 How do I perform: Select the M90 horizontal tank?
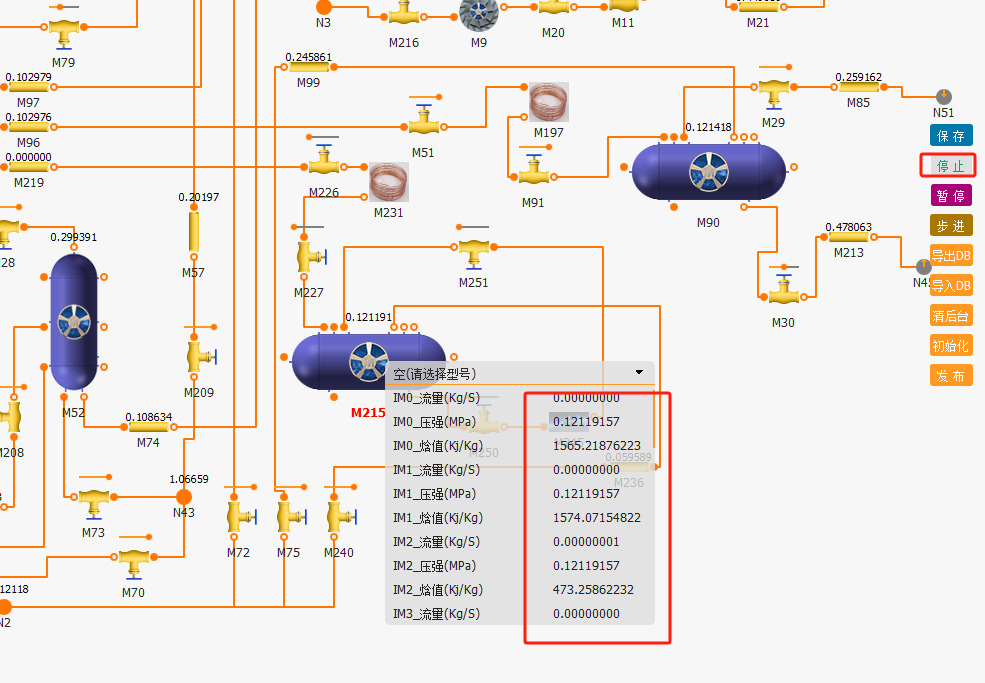[709, 172]
